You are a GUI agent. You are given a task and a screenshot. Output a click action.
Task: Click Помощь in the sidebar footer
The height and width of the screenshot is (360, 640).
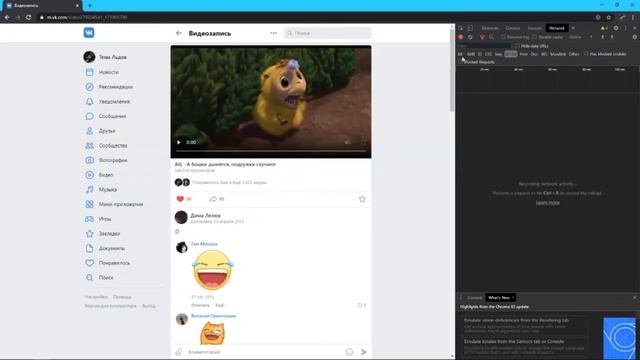(x=122, y=297)
